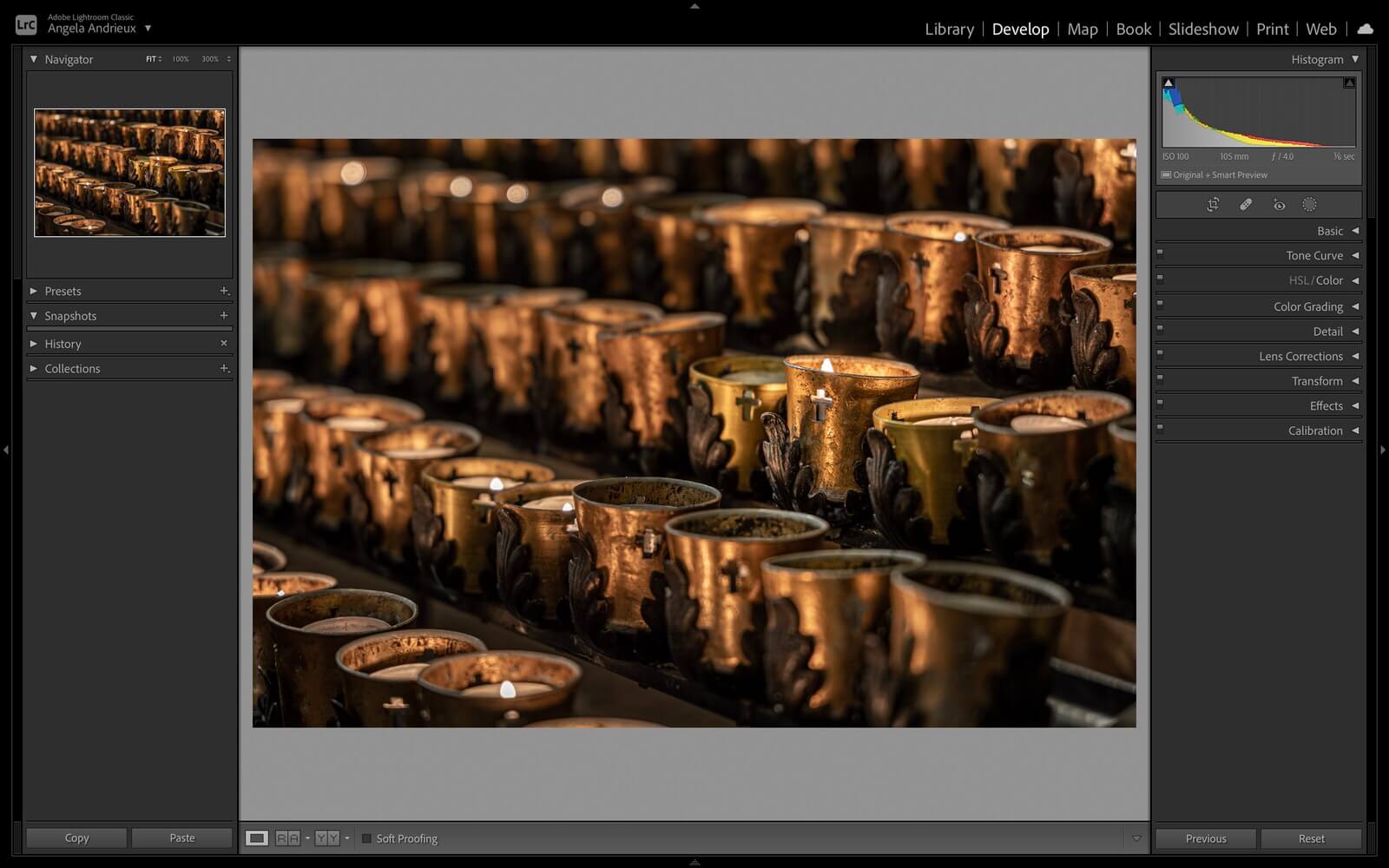The width and height of the screenshot is (1389, 868).
Task: Switch to the Library module
Action: [949, 29]
